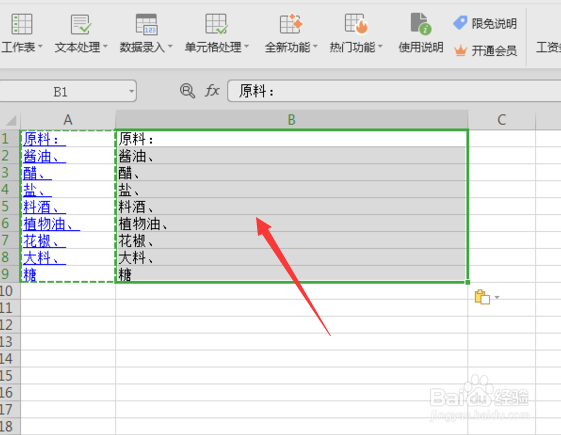Expand the 全新功能 dropdown arrow
The image size is (561, 435).
pos(315,47)
